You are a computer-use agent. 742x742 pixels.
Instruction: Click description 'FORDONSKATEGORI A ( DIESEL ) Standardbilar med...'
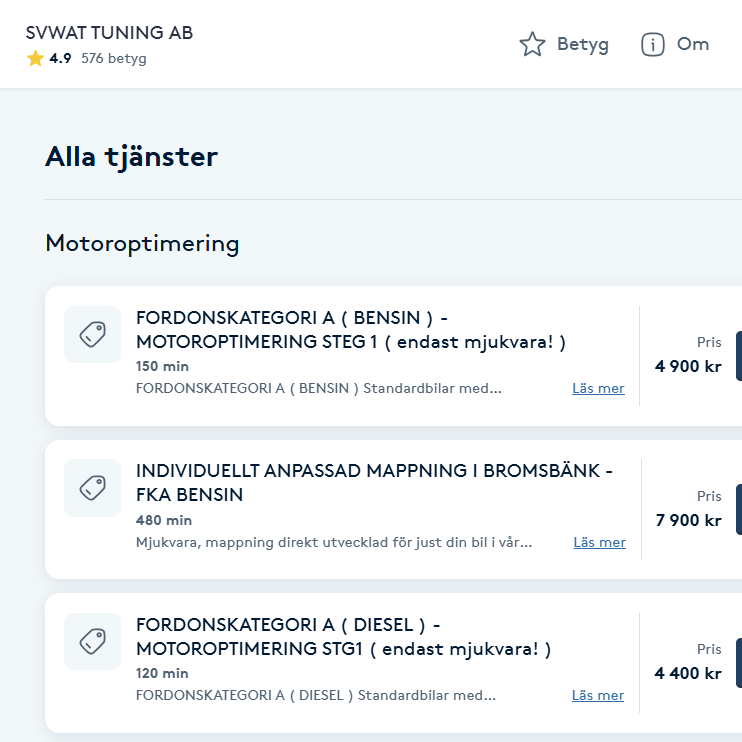pos(316,695)
